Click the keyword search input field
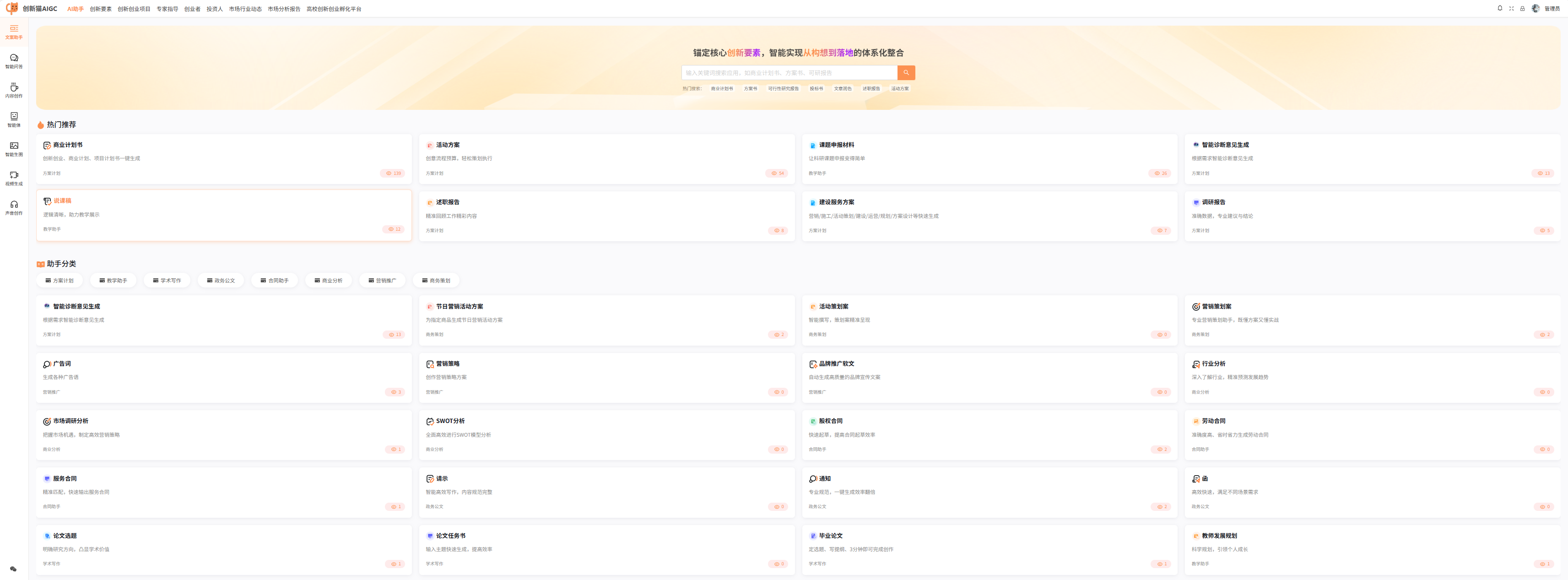This screenshot has width=1568, height=580. 789,72
